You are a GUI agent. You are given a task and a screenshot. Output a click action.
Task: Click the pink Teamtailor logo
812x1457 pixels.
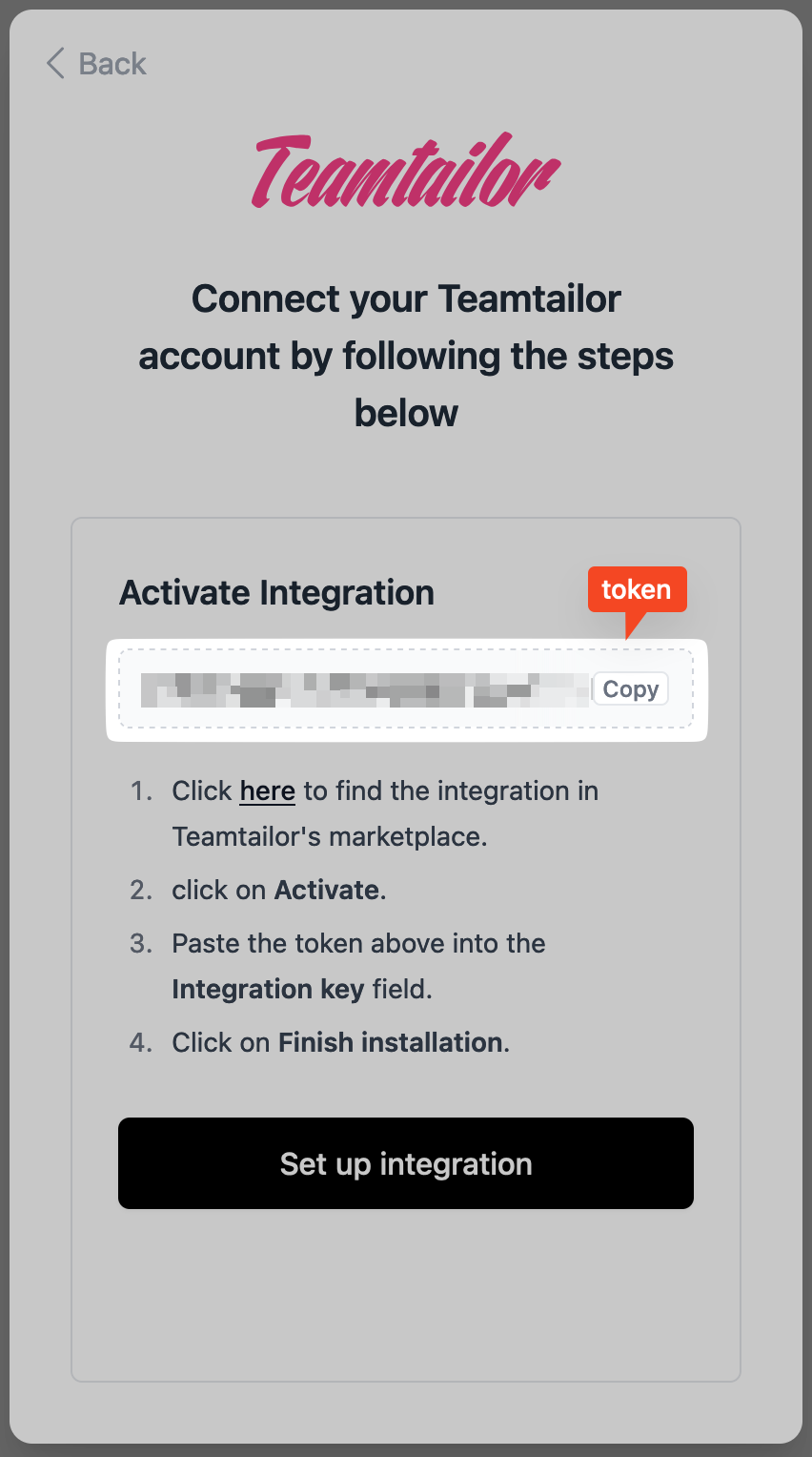coord(406,173)
